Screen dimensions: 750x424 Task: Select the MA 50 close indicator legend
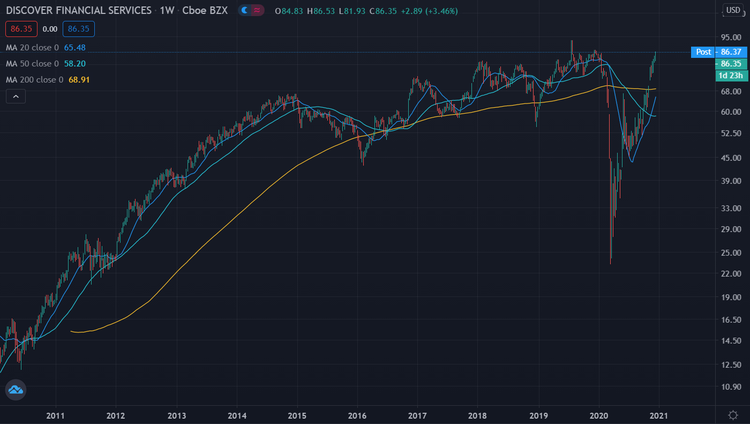click(x=46, y=64)
